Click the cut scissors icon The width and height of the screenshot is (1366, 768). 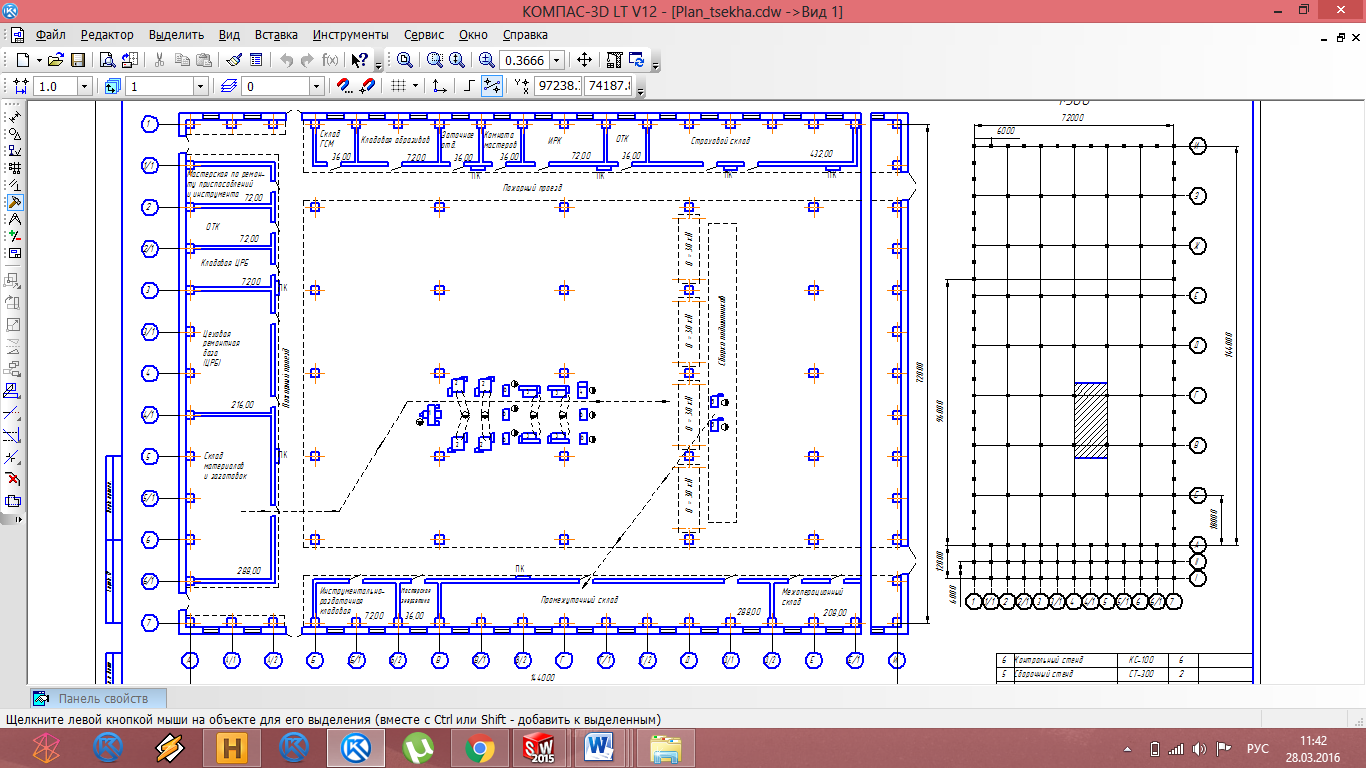click(159, 60)
